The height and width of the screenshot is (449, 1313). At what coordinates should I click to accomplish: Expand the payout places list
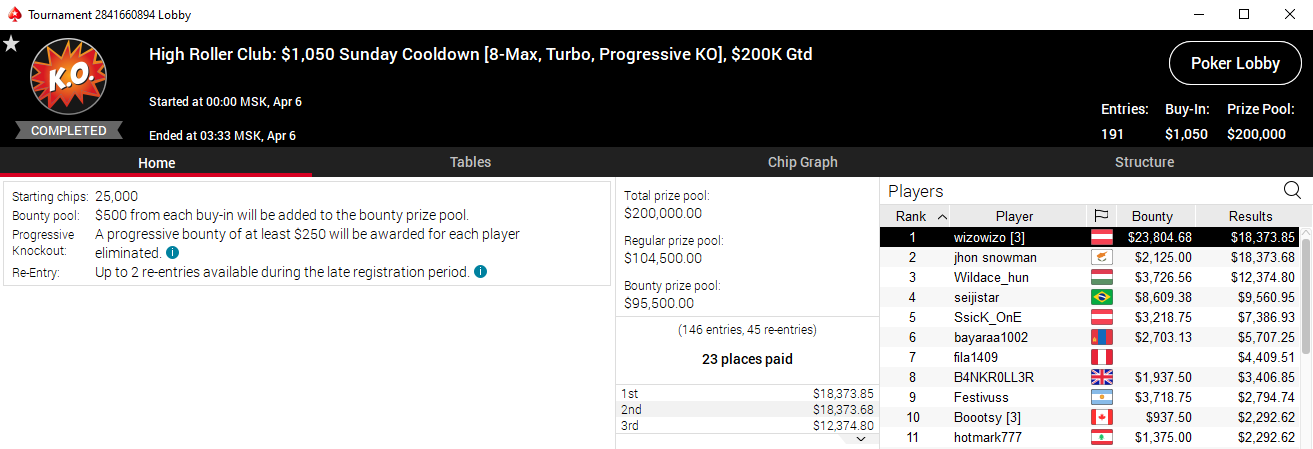click(x=861, y=438)
